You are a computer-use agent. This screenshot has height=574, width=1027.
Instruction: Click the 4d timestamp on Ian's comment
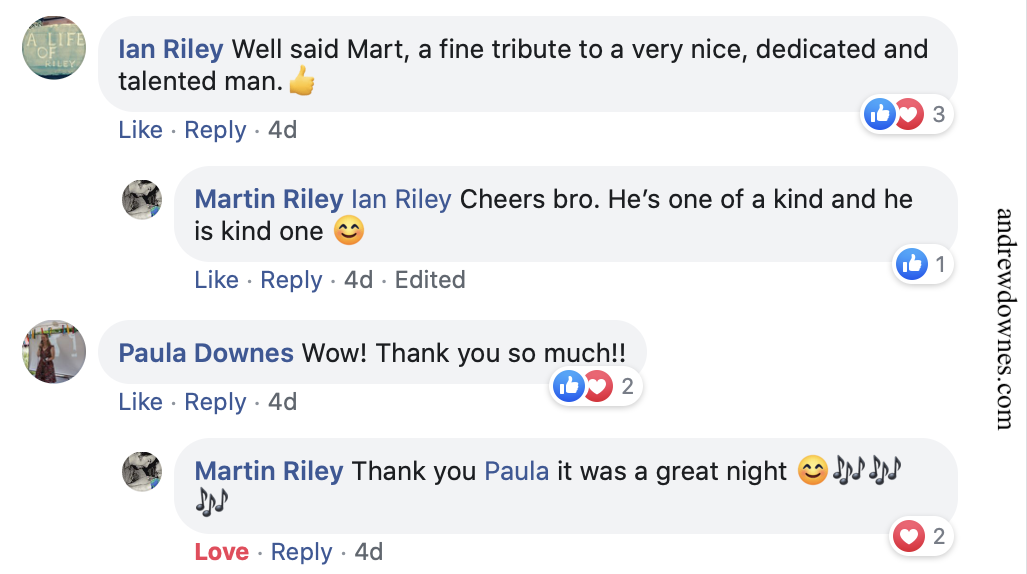pos(282,130)
